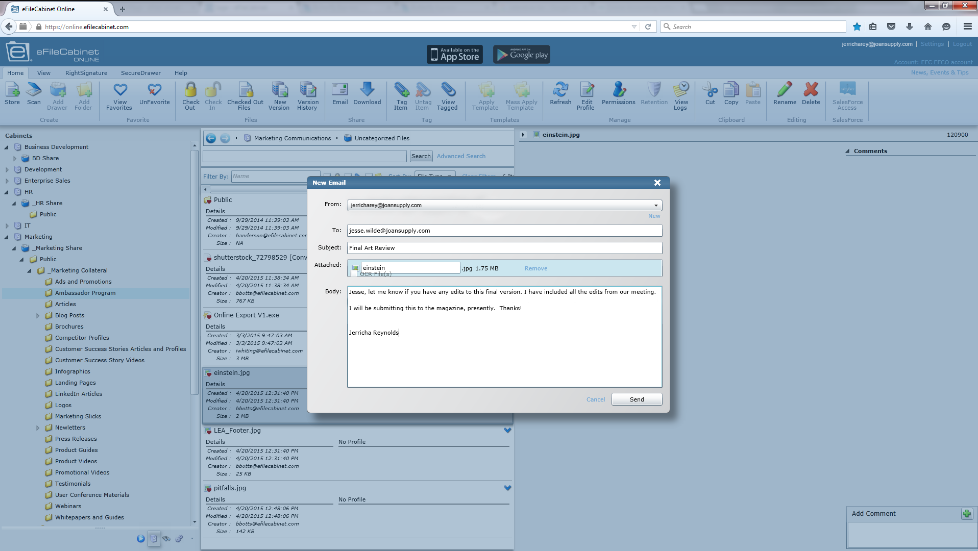Open the View ribbon tab
Screen dimensions: 978x551
(44, 73)
